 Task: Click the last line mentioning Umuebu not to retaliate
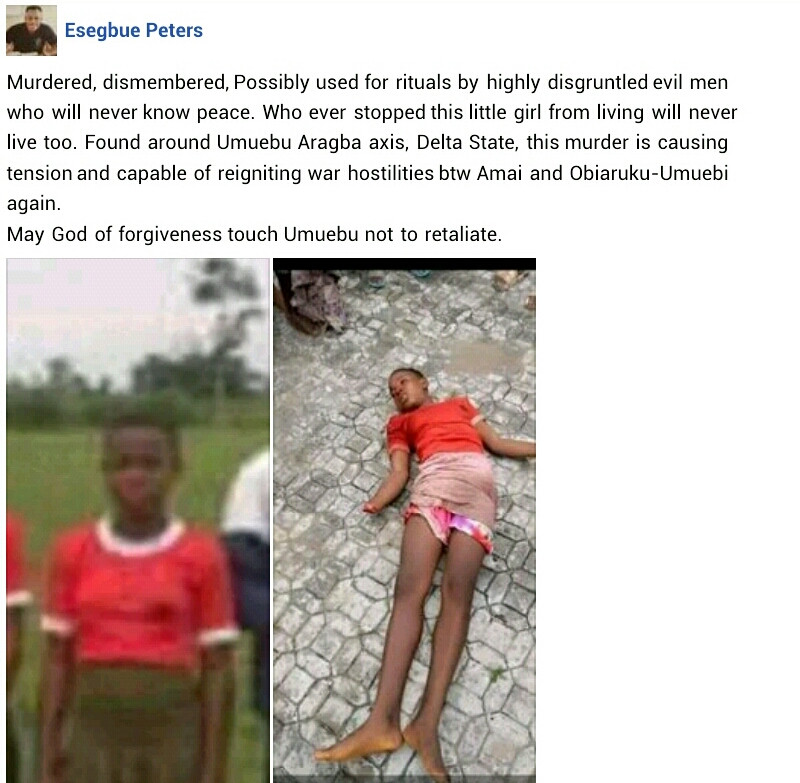tap(254, 234)
